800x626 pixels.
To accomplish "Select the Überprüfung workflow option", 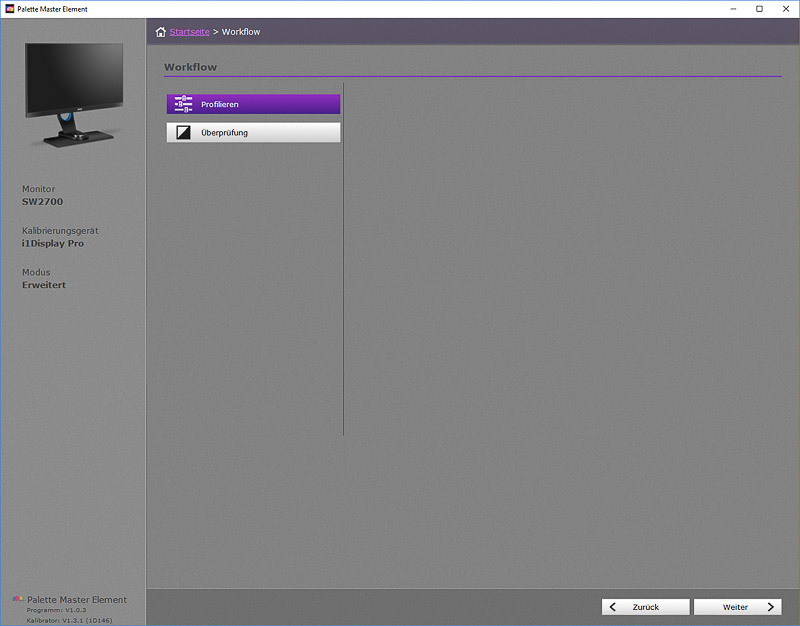I will click(x=253, y=133).
